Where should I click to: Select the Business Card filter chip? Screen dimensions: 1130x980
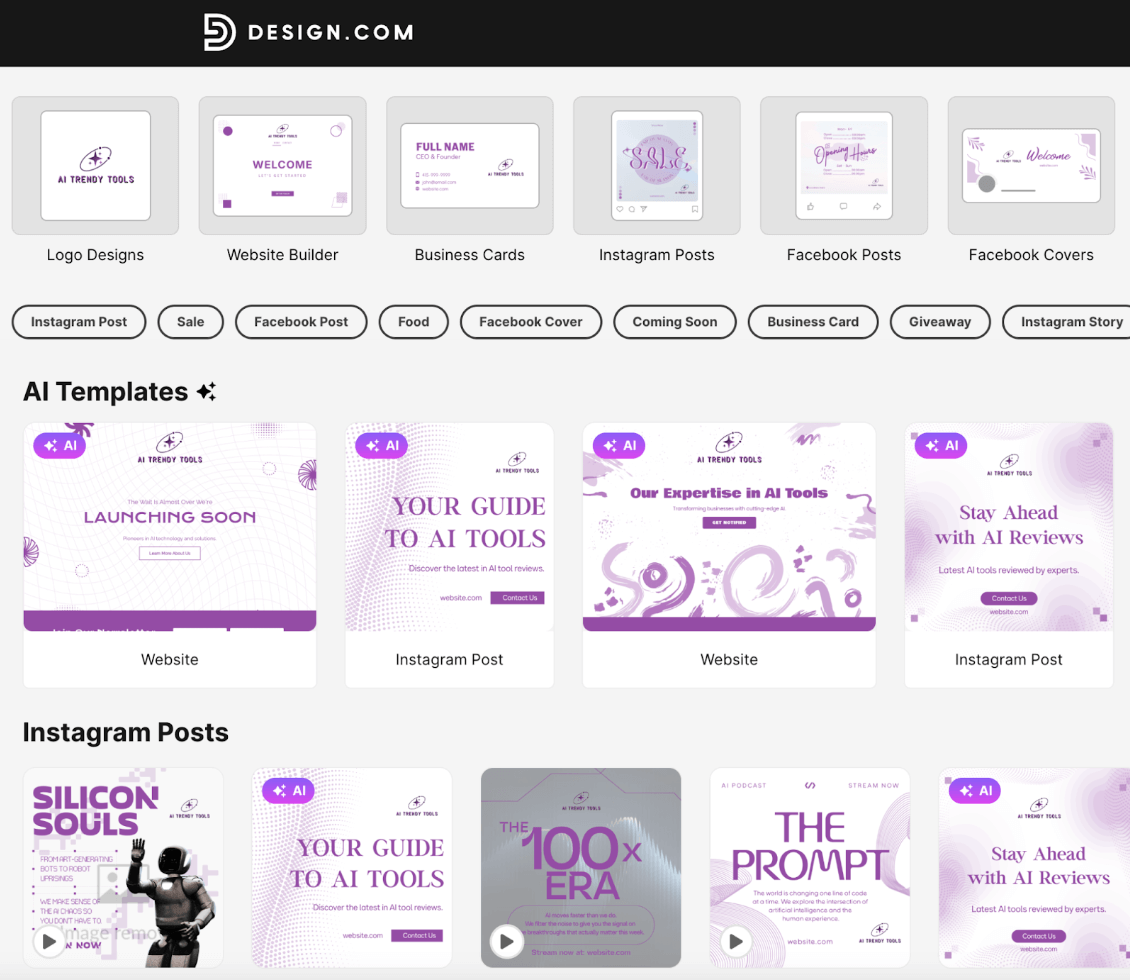pos(813,322)
